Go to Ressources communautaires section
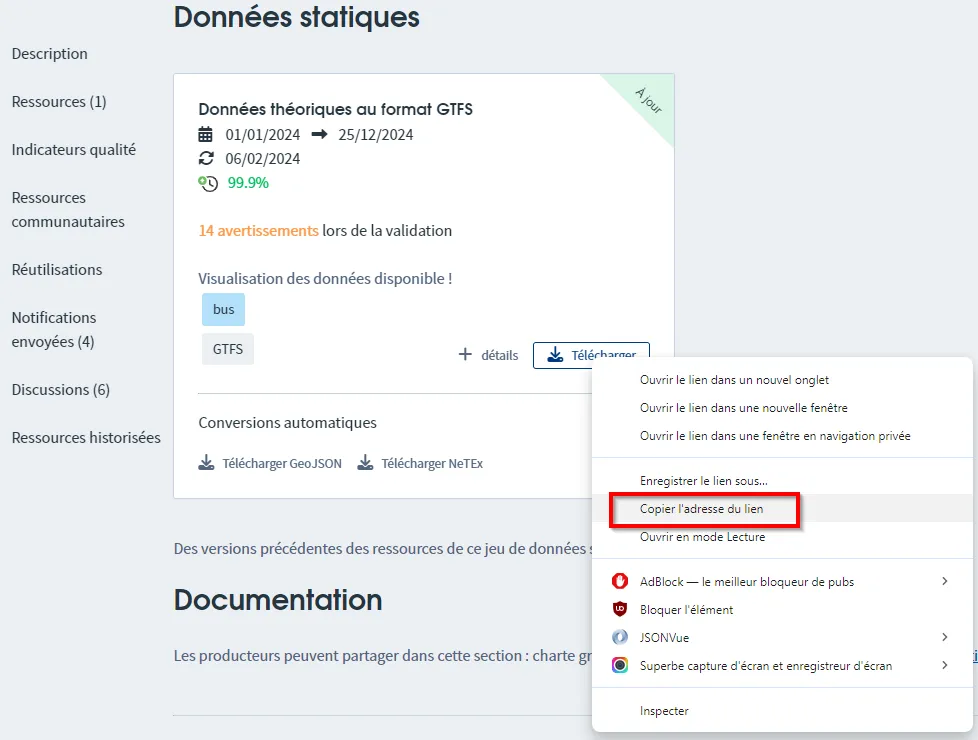 point(68,210)
